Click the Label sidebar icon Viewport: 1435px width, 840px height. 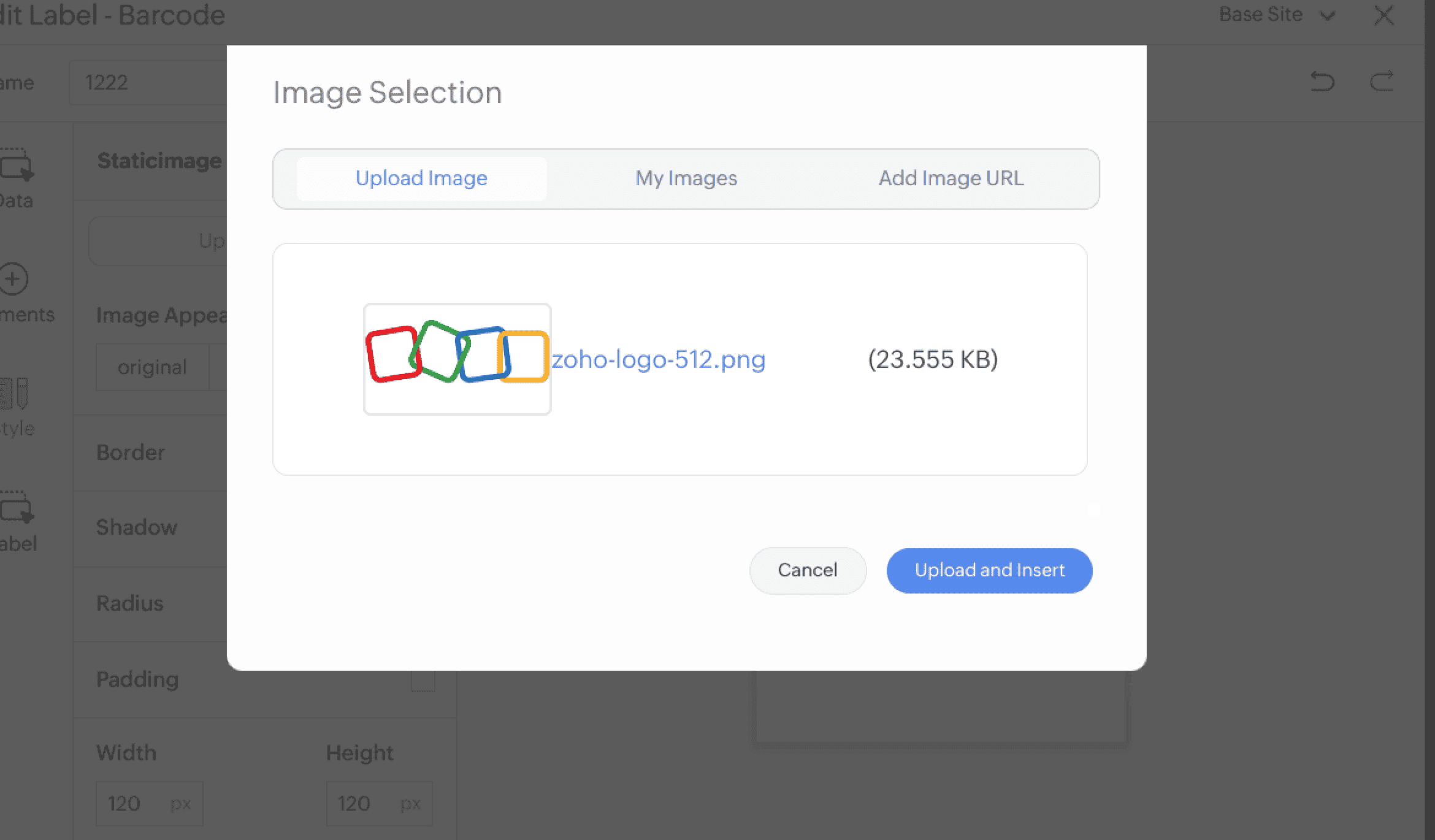tap(17, 509)
